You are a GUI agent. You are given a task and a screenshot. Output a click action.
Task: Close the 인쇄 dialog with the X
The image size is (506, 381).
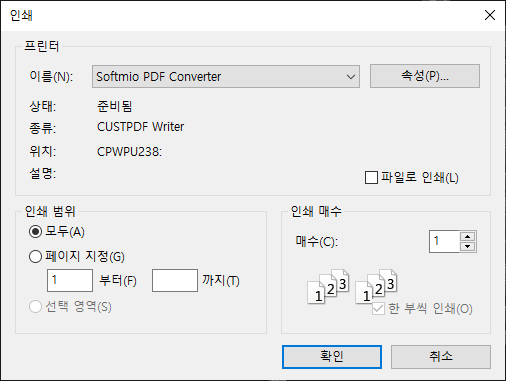(x=490, y=15)
